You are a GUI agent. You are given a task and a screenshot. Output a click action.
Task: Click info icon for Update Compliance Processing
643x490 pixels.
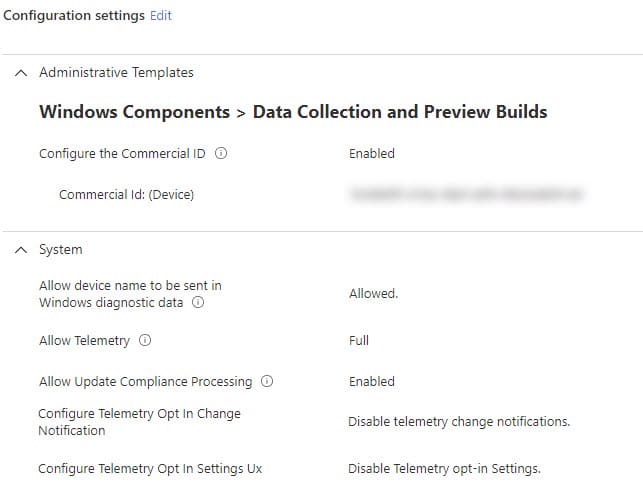(x=267, y=381)
